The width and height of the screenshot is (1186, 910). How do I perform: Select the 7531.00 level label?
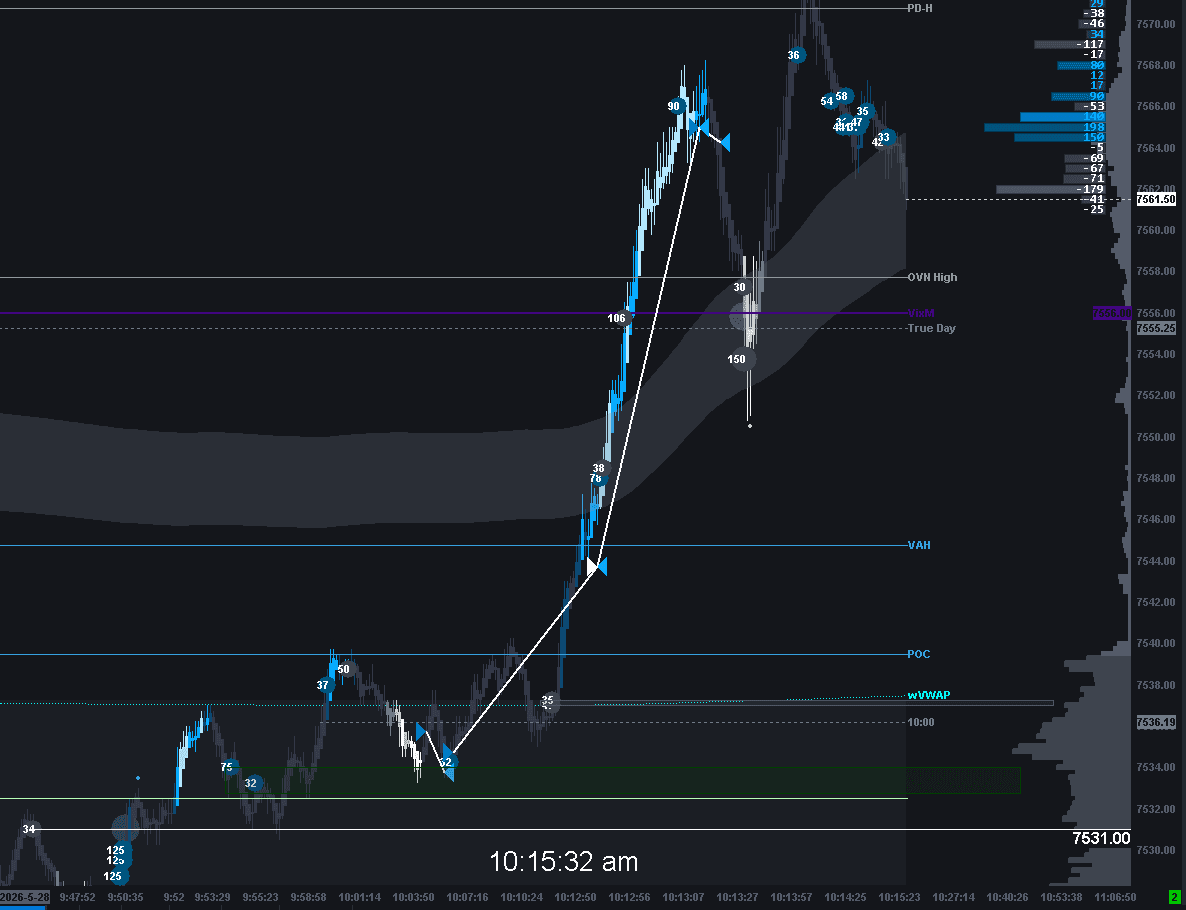click(x=1101, y=838)
